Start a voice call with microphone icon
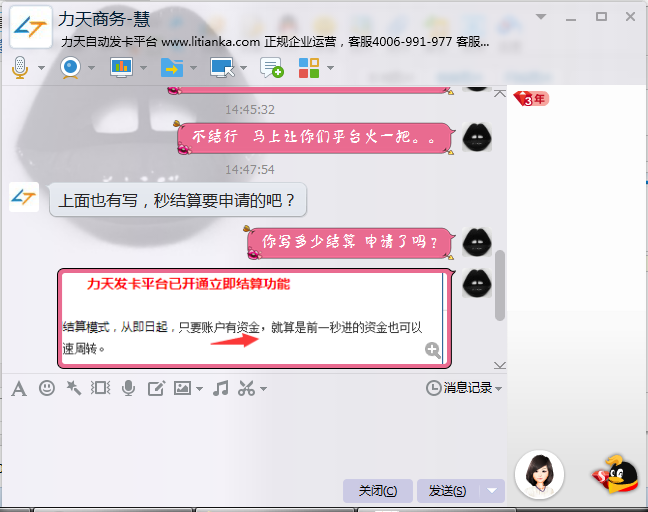Screen dimensions: 648x512 [20, 67]
